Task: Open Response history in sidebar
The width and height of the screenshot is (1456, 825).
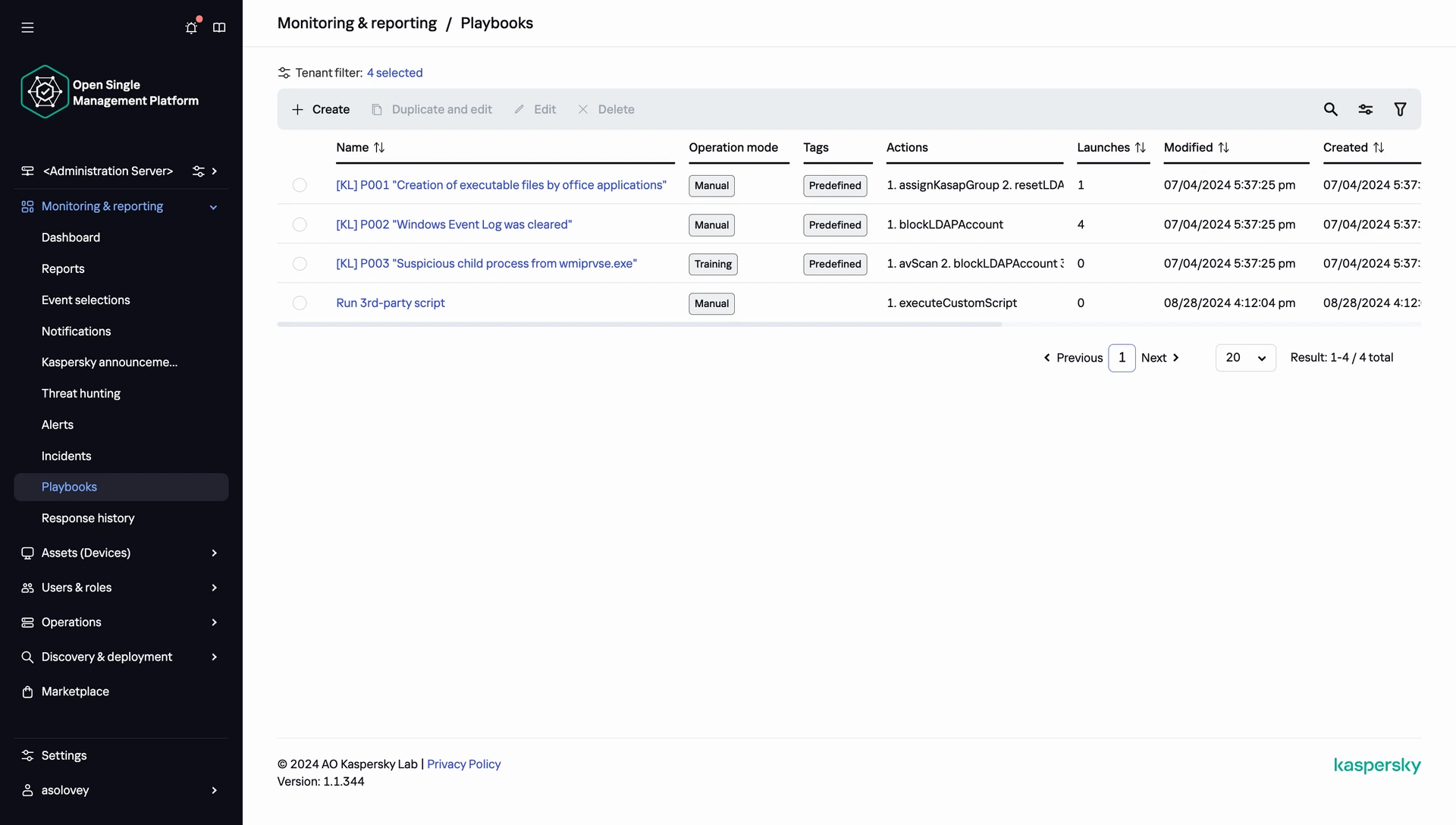Action: pos(88,518)
